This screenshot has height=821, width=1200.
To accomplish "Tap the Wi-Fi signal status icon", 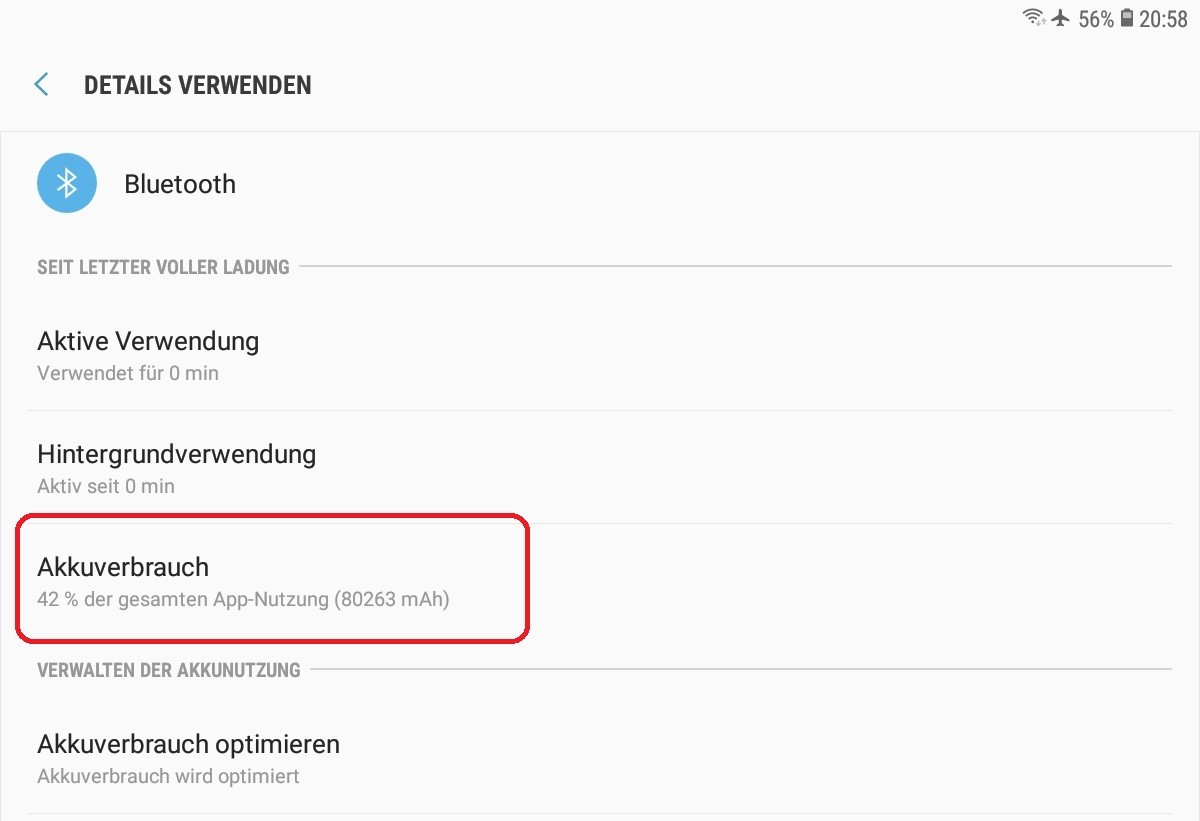I will [x=1034, y=18].
